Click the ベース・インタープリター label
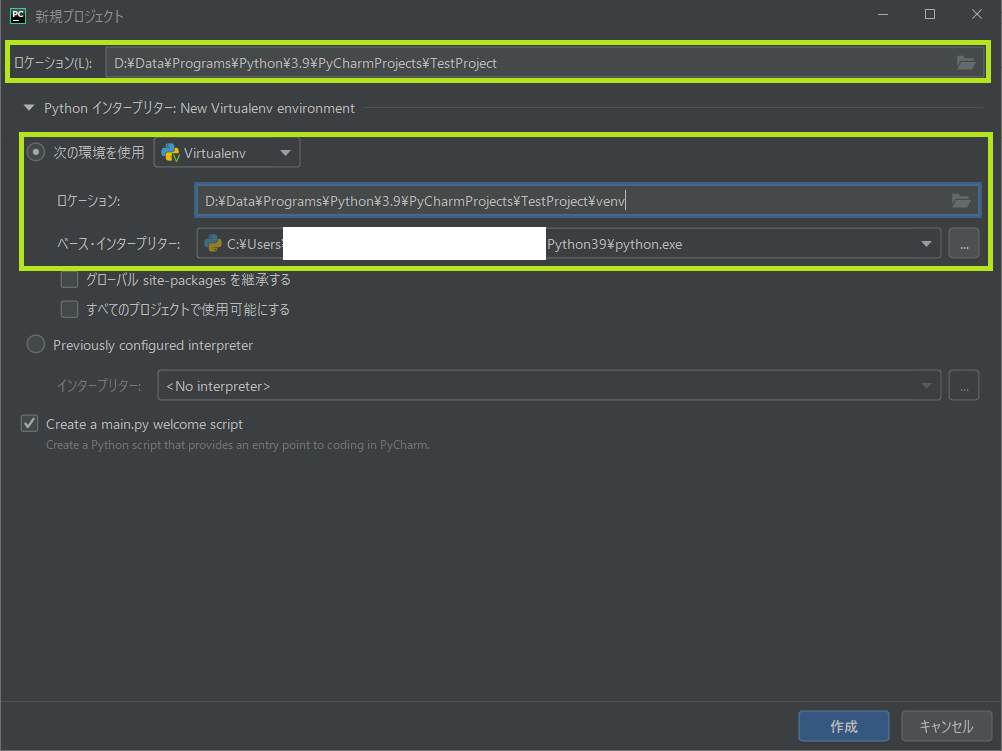 (x=119, y=244)
